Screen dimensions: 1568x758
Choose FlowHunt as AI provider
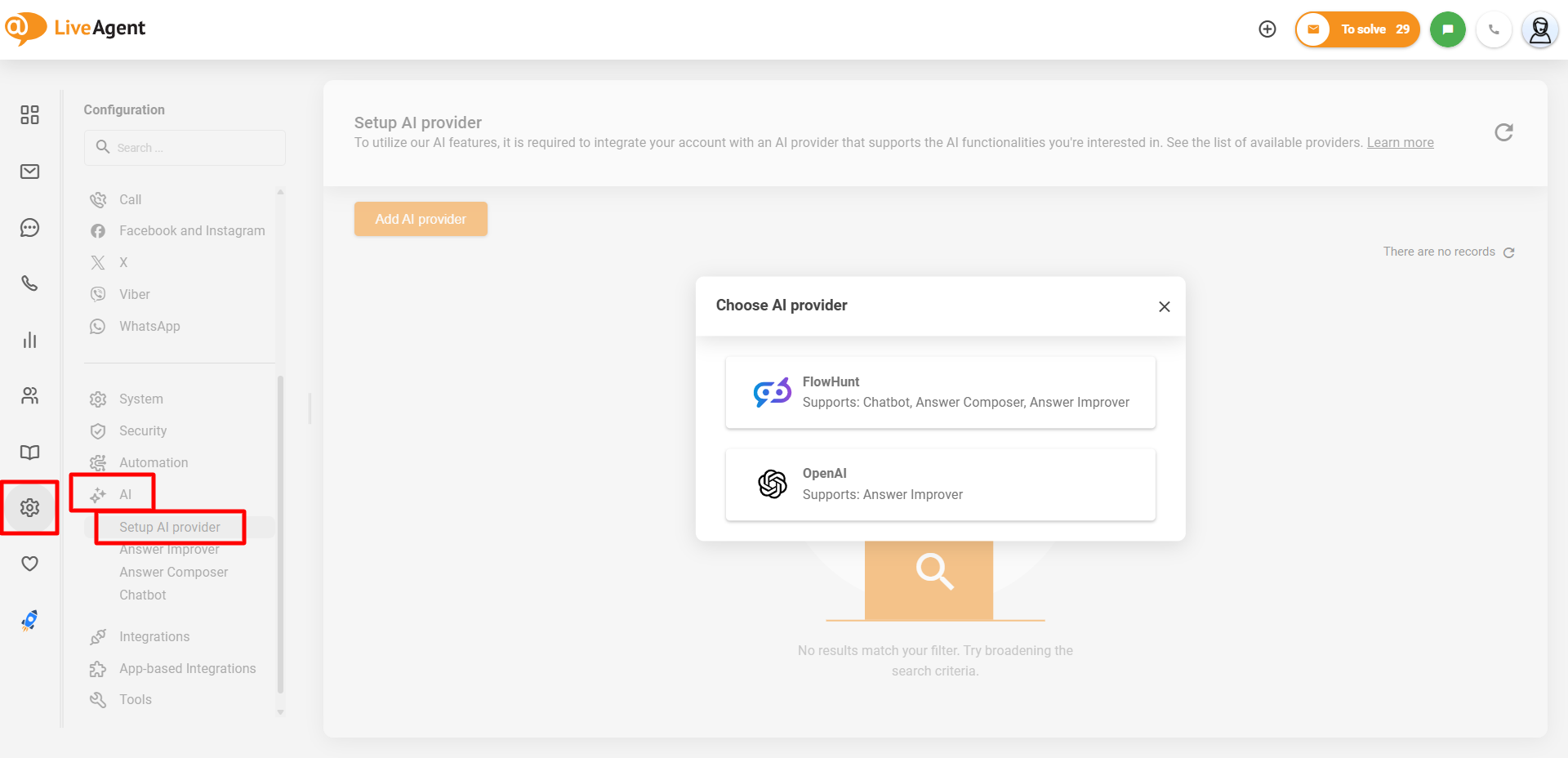(940, 392)
